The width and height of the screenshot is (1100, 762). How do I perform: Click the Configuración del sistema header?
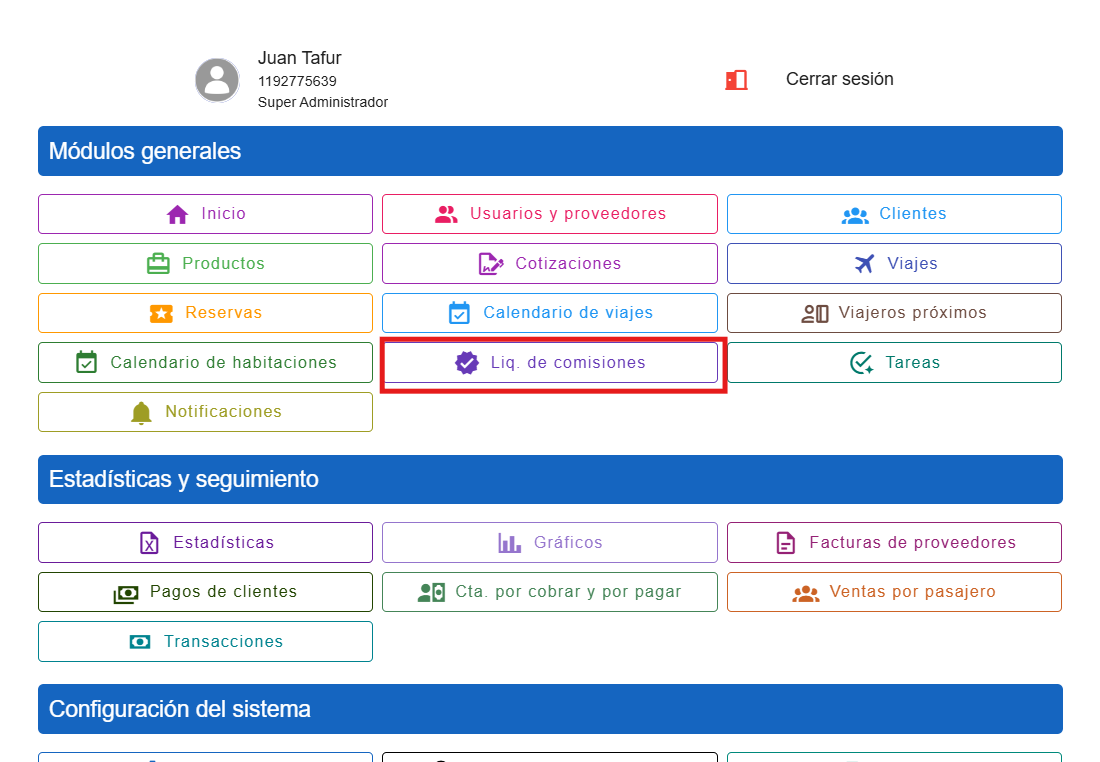pos(550,709)
